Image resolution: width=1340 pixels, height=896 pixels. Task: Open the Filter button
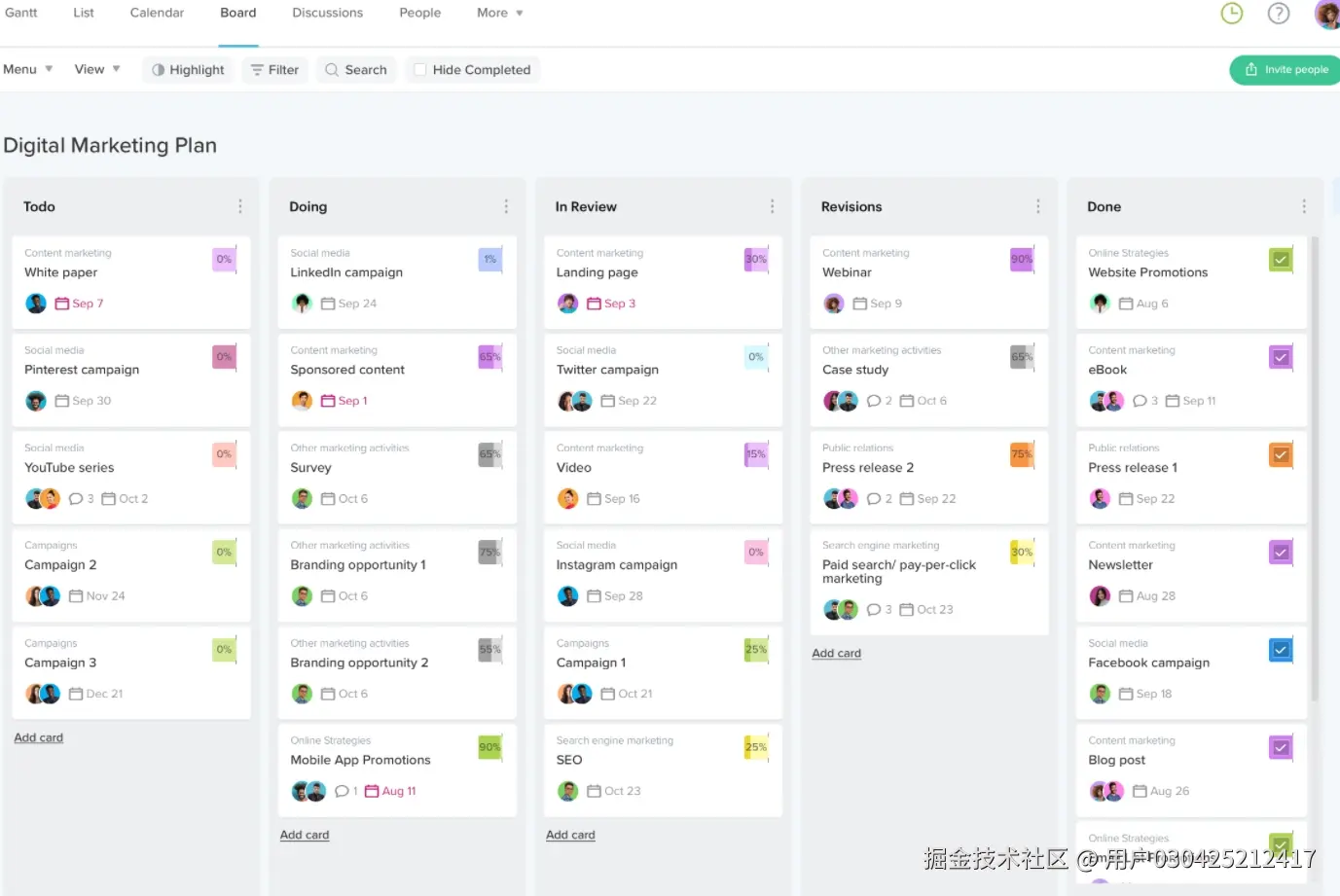click(274, 70)
